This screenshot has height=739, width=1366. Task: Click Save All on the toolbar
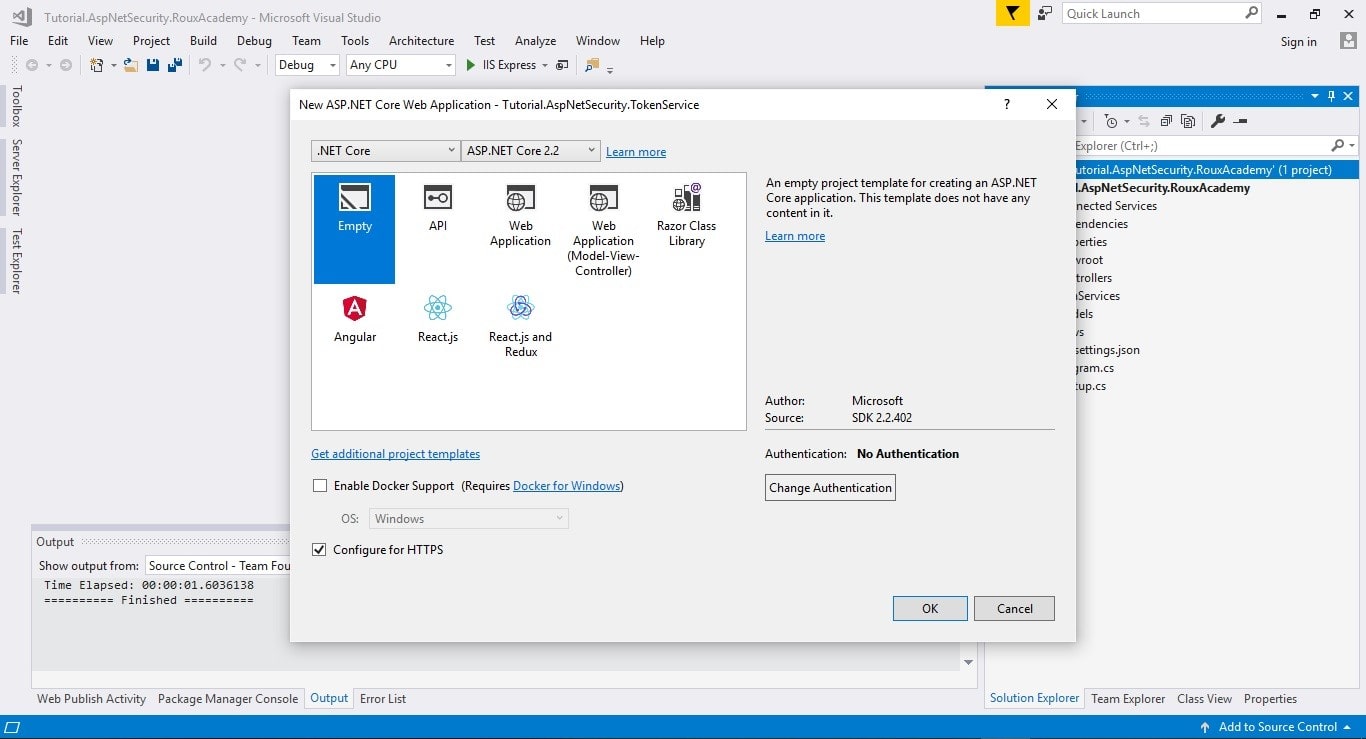173,64
